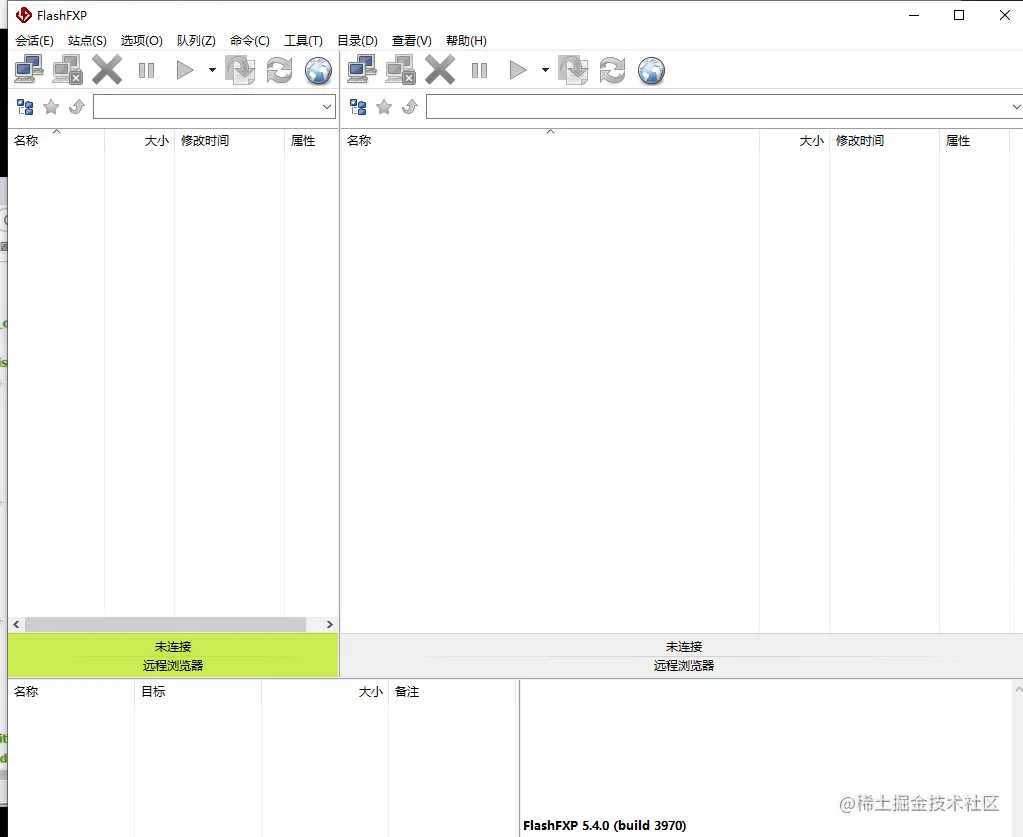Screen dimensions: 1023x837
Task: Start the right pane transfer with play button
Action: 518,70
